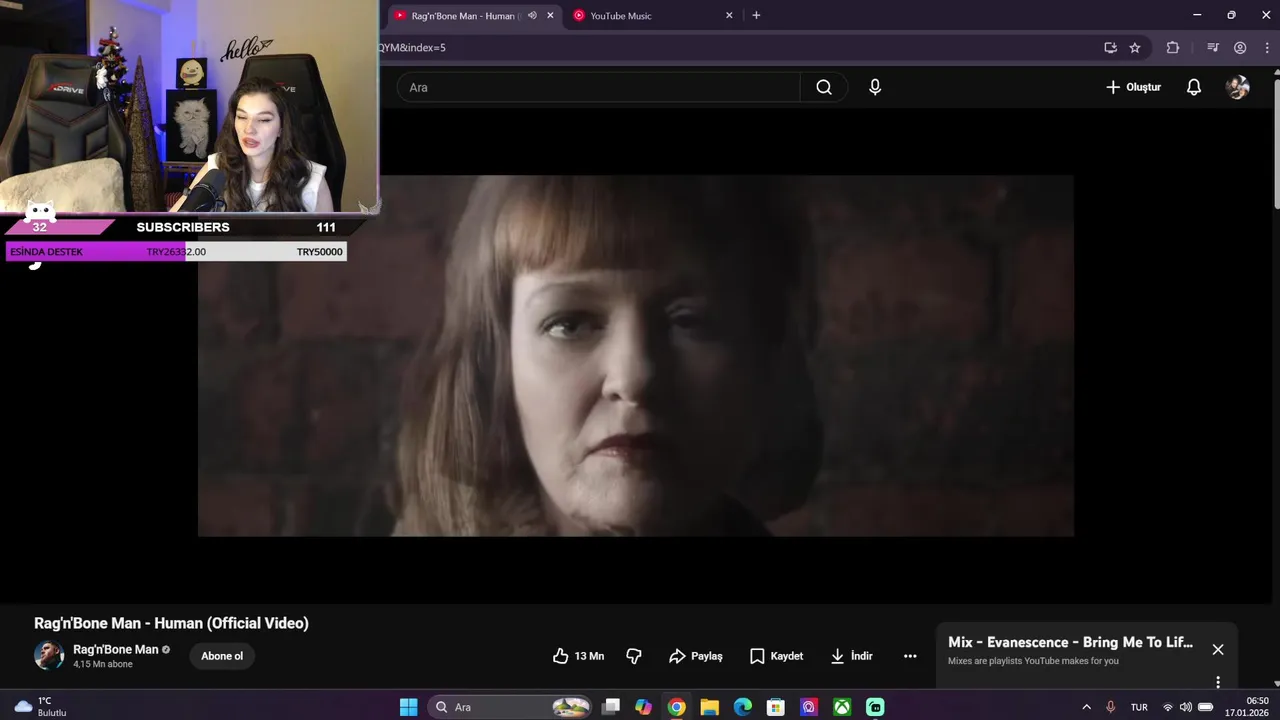The width and height of the screenshot is (1280, 720).
Task: Subscribe with the Abone ol button
Action: (x=222, y=656)
